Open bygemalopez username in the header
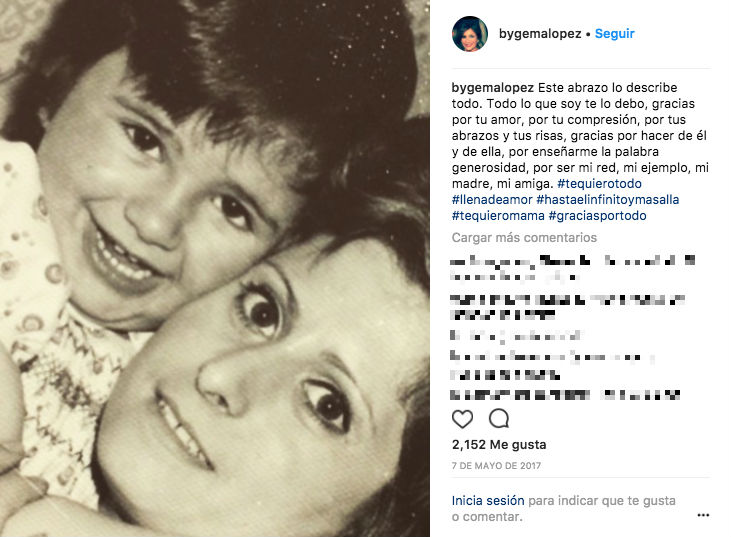Viewport: 731px width, 537px height. click(540, 34)
